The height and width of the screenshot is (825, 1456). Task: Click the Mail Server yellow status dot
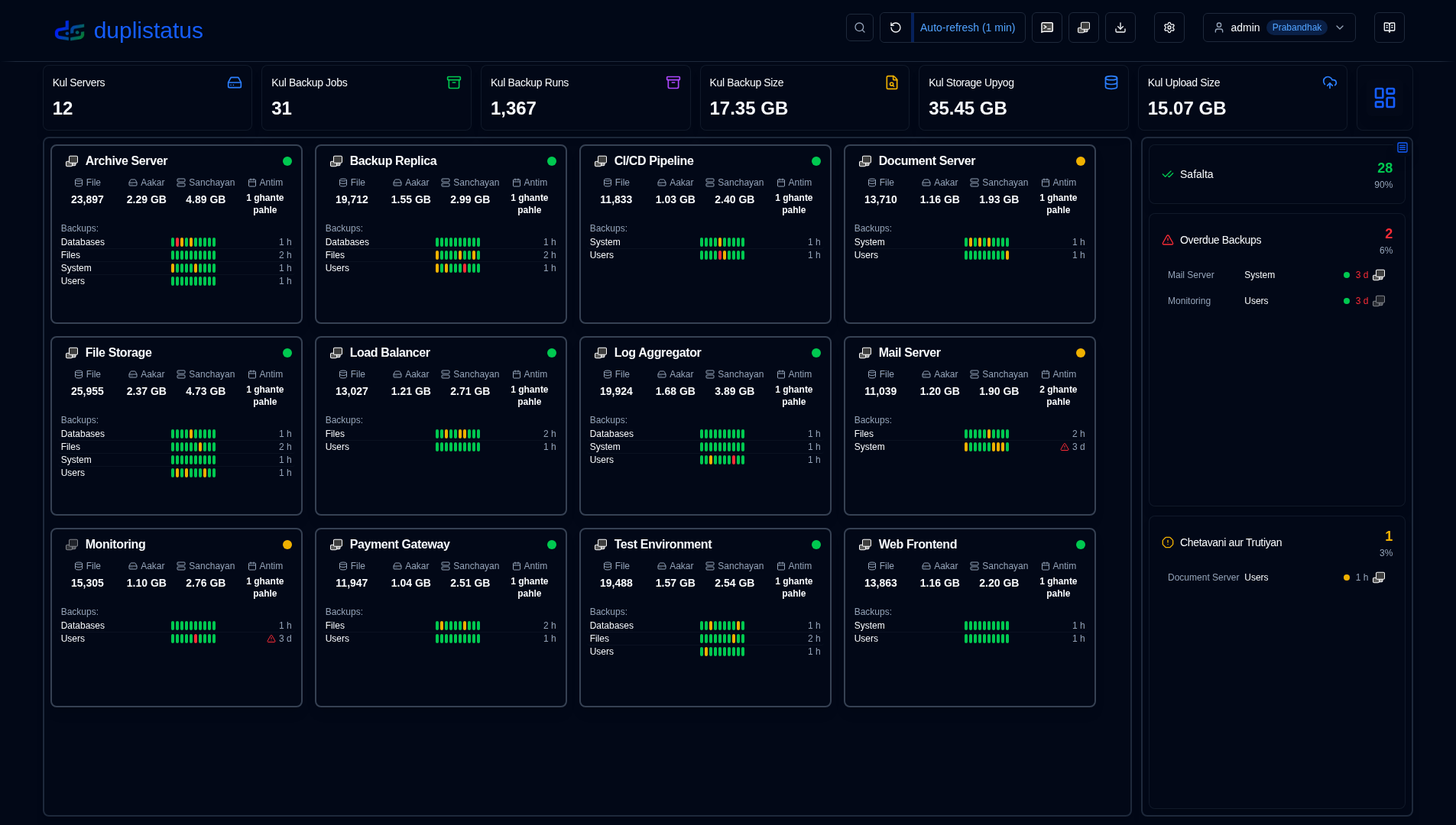click(1080, 353)
